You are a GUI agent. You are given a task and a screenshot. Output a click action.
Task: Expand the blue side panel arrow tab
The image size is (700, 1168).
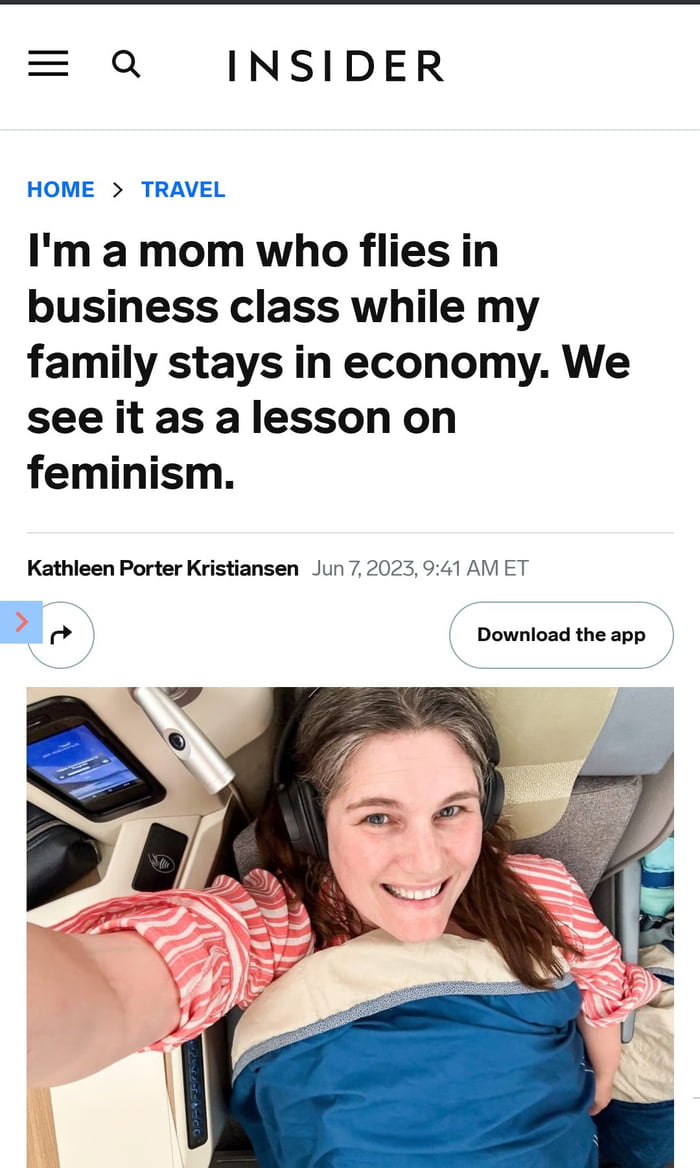point(21,622)
